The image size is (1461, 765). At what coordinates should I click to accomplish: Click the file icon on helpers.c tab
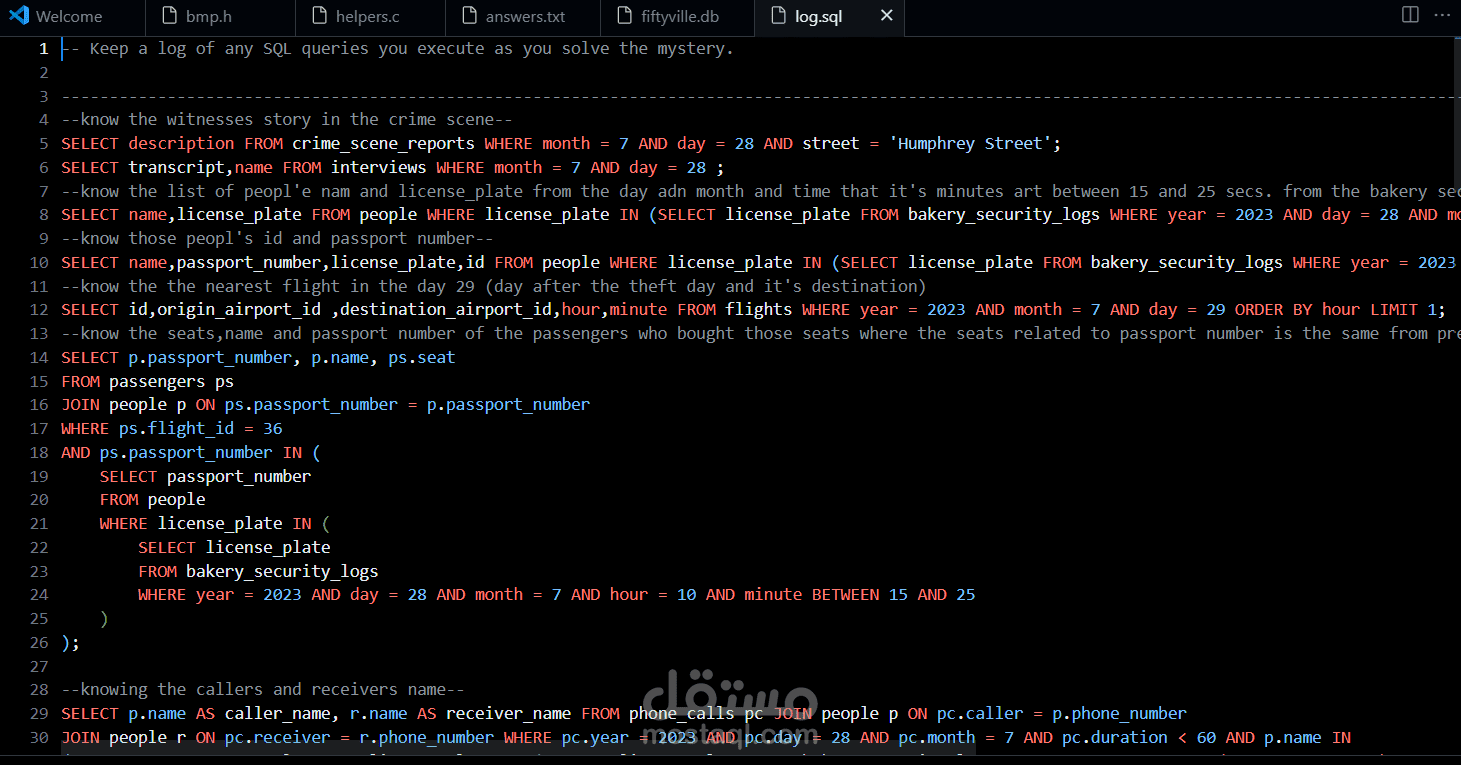(319, 16)
